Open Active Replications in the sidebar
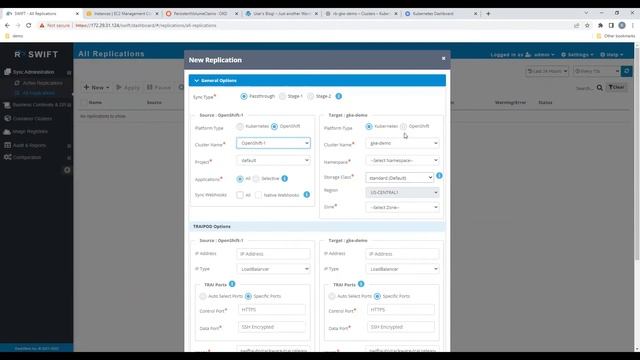640x360 pixels. pos(42,83)
